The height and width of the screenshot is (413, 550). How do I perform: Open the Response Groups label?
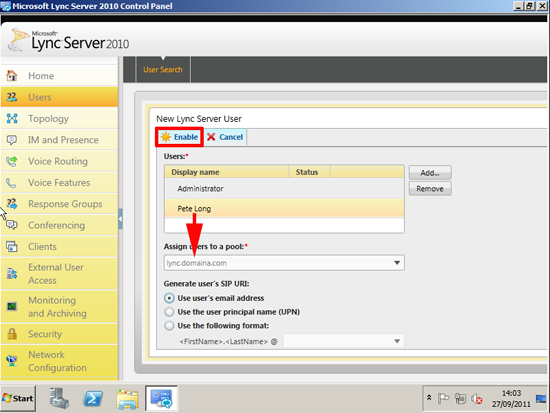point(65,204)
